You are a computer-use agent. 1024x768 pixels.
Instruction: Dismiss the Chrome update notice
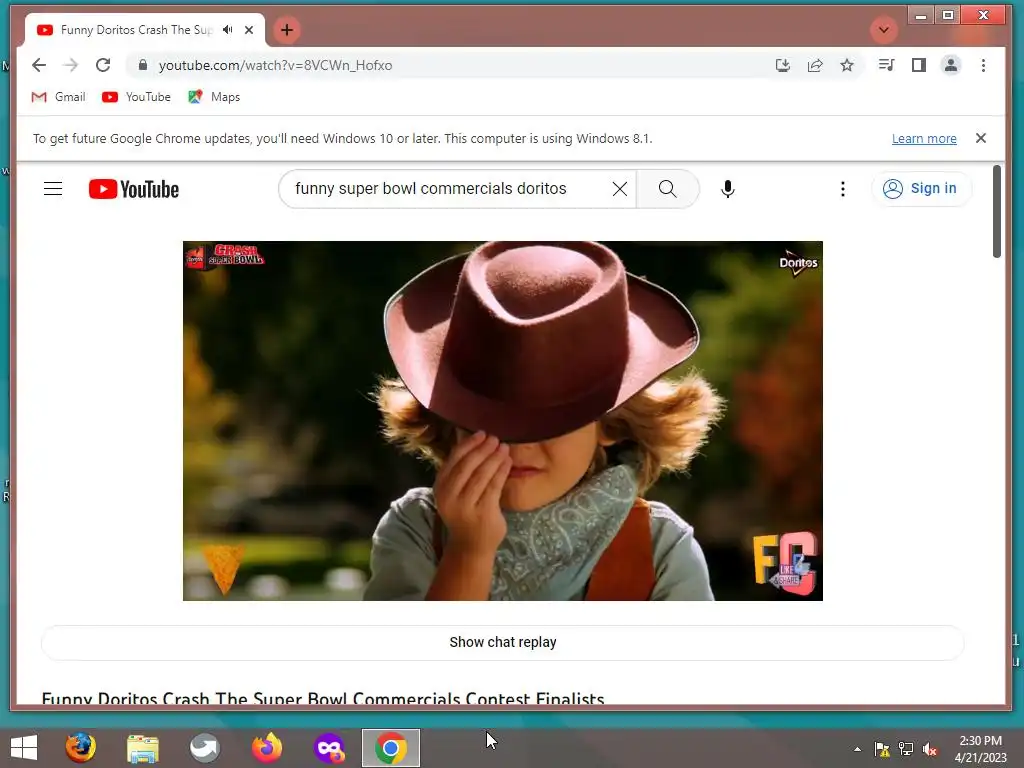click(x=980, y=138)
